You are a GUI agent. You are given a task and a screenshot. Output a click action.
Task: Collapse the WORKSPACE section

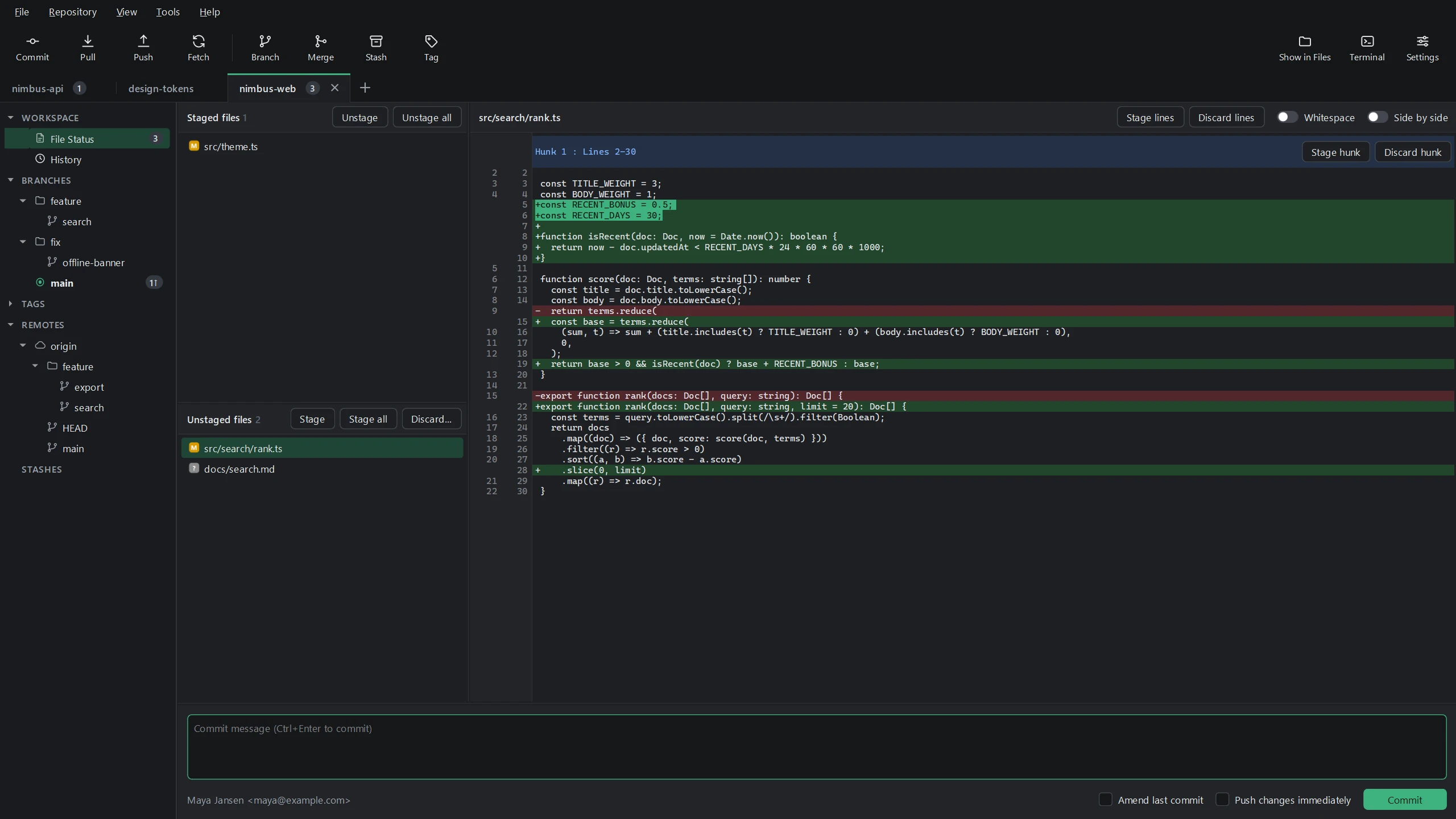pos(10,117)
